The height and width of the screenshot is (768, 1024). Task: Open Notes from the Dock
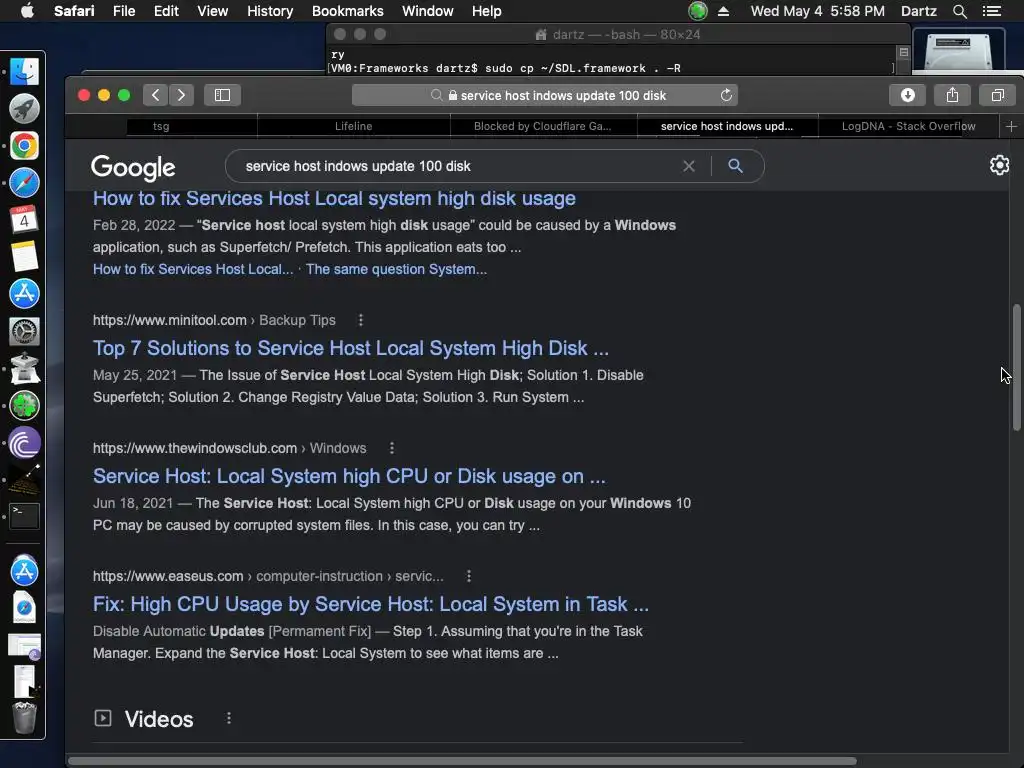click(x=24, y=257)
